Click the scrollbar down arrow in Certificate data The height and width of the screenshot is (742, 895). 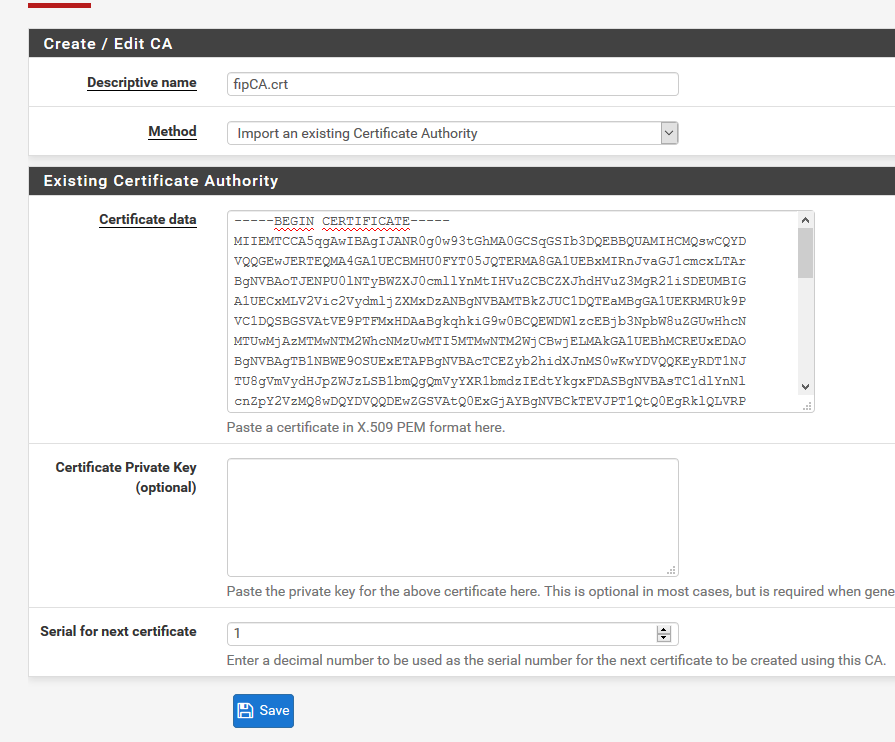805,385
